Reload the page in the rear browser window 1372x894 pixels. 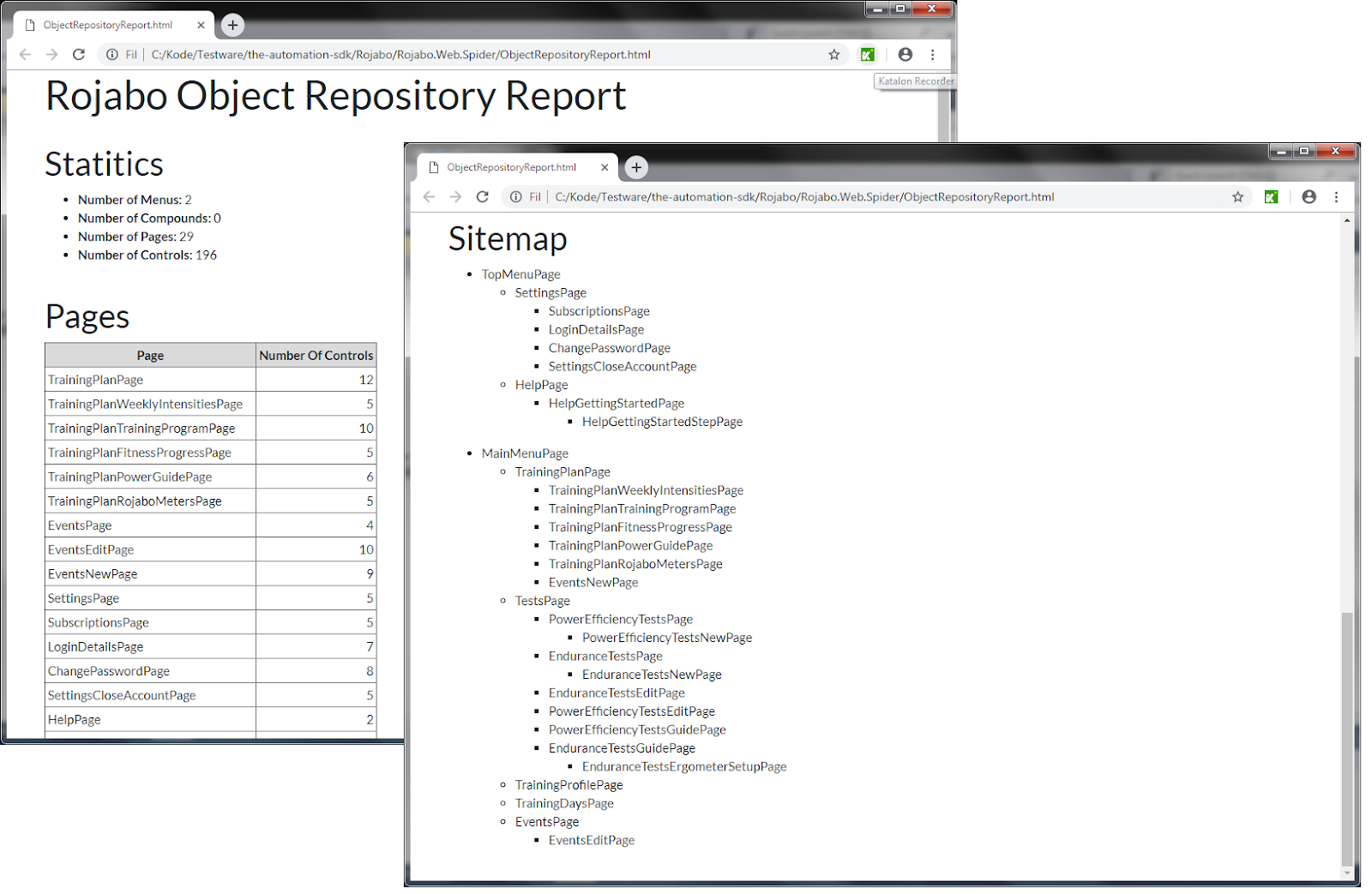coord(79,54)
